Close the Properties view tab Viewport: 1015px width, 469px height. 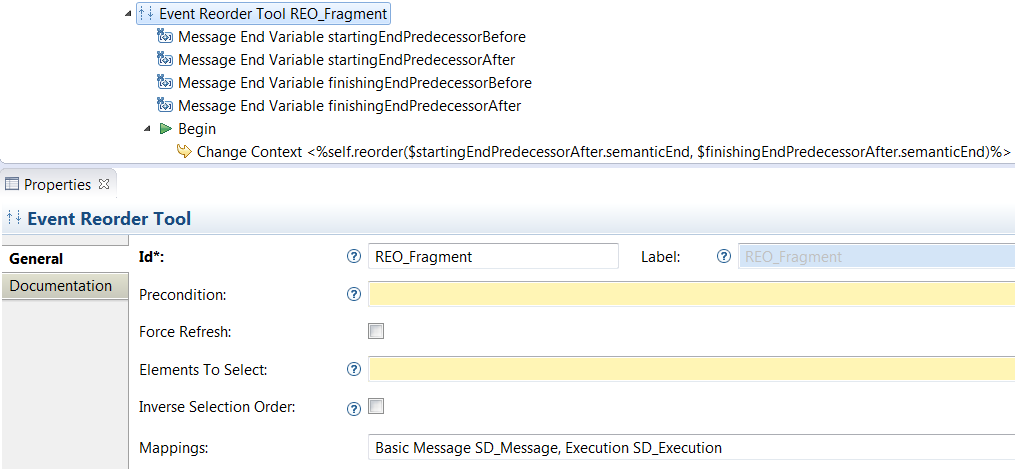105,185
